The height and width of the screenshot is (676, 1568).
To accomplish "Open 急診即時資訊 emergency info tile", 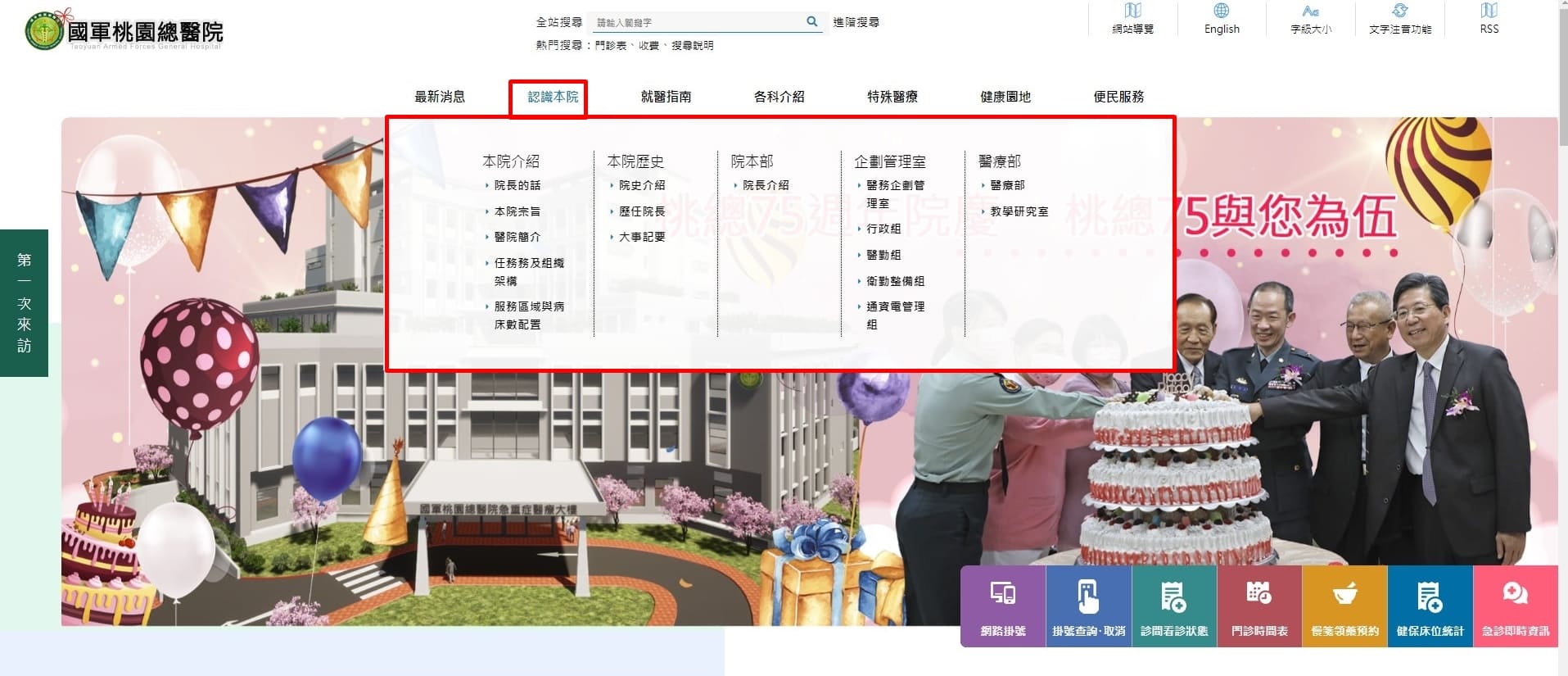I will coord(1515,606).
